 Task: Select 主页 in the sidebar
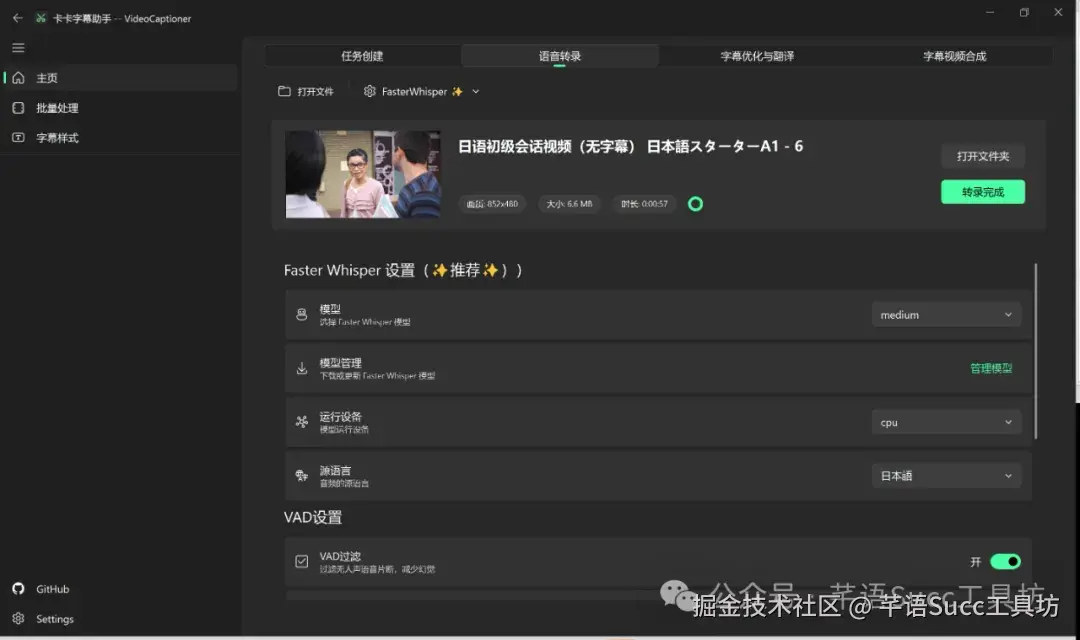tap(45, 77)
